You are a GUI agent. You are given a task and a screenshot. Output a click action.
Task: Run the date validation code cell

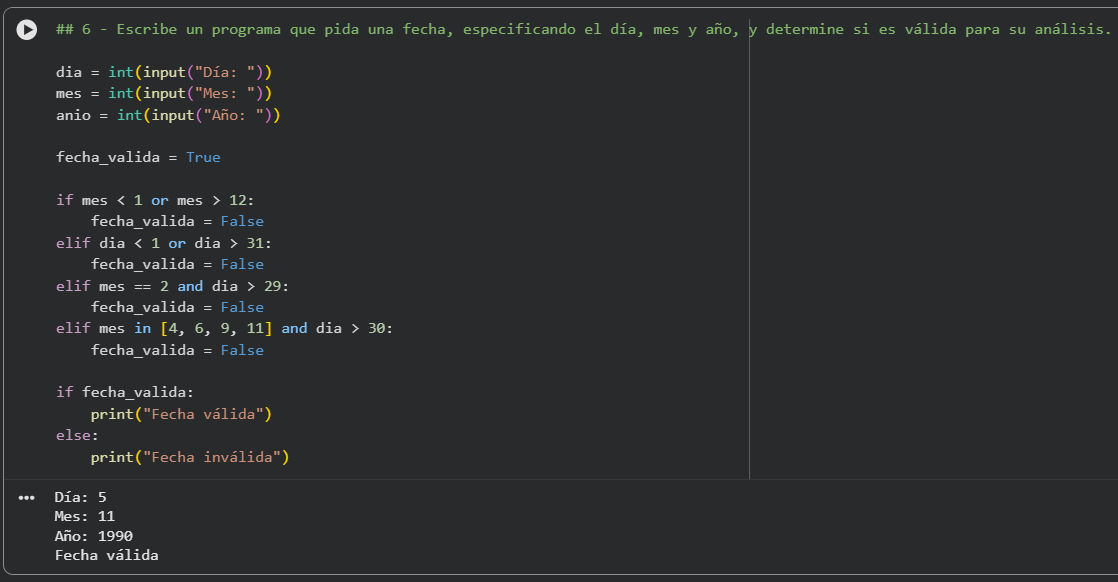point(27,30)
